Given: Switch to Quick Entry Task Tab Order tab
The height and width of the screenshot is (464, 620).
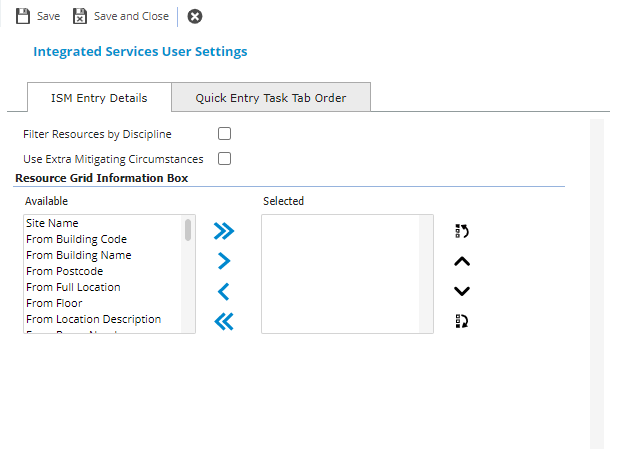Looking at the screenshot, I should (270, 98).
